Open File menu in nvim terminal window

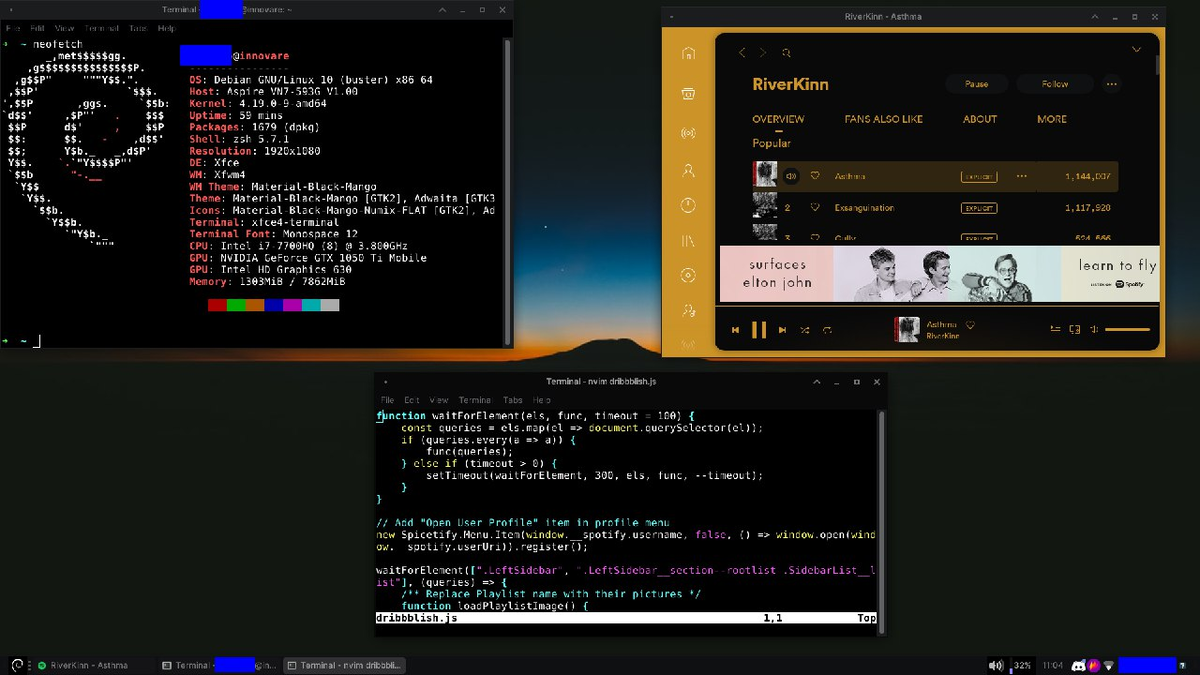388,400
